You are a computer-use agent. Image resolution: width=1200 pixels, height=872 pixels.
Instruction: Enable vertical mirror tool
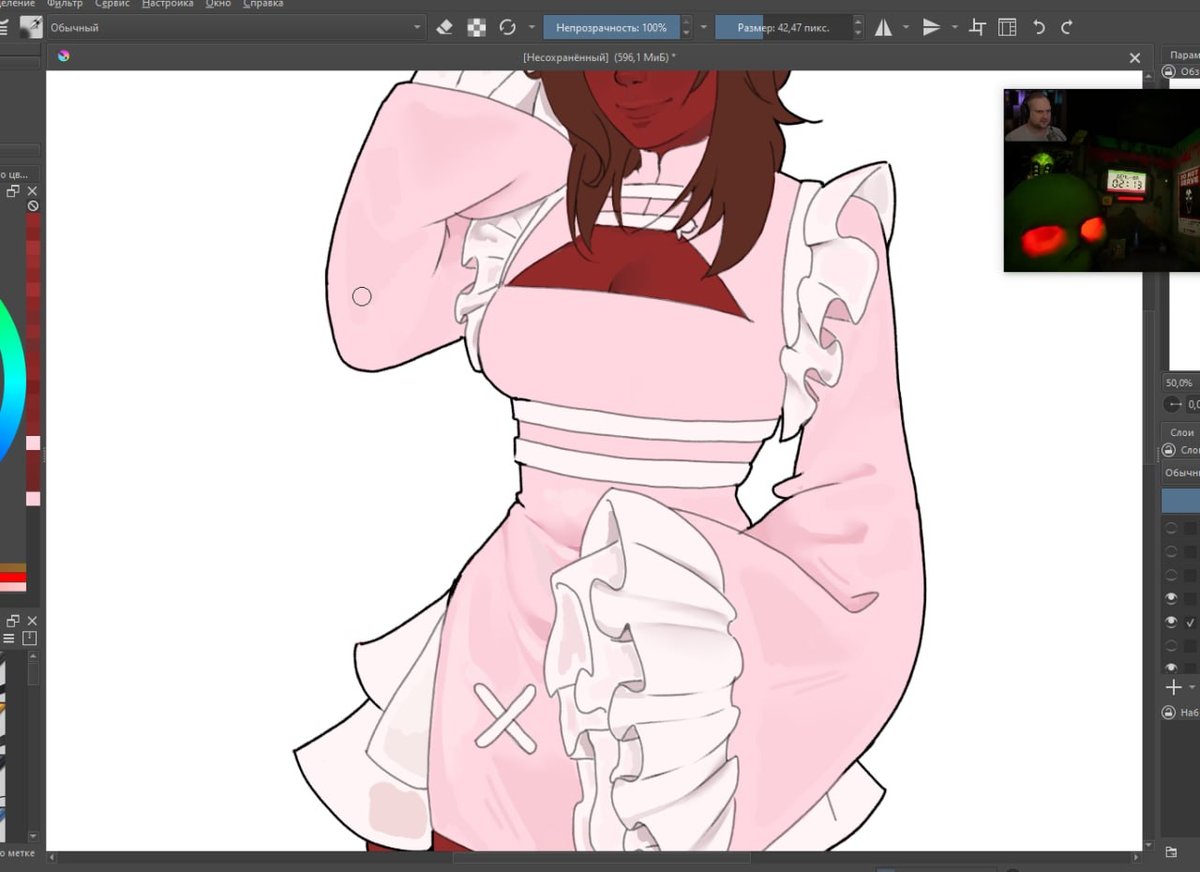point(931,27)
